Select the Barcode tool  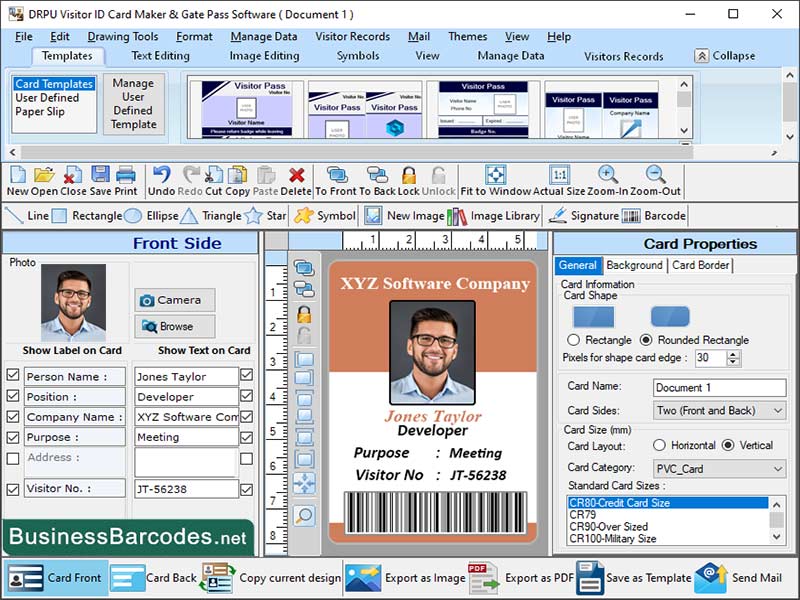[662, 215]
